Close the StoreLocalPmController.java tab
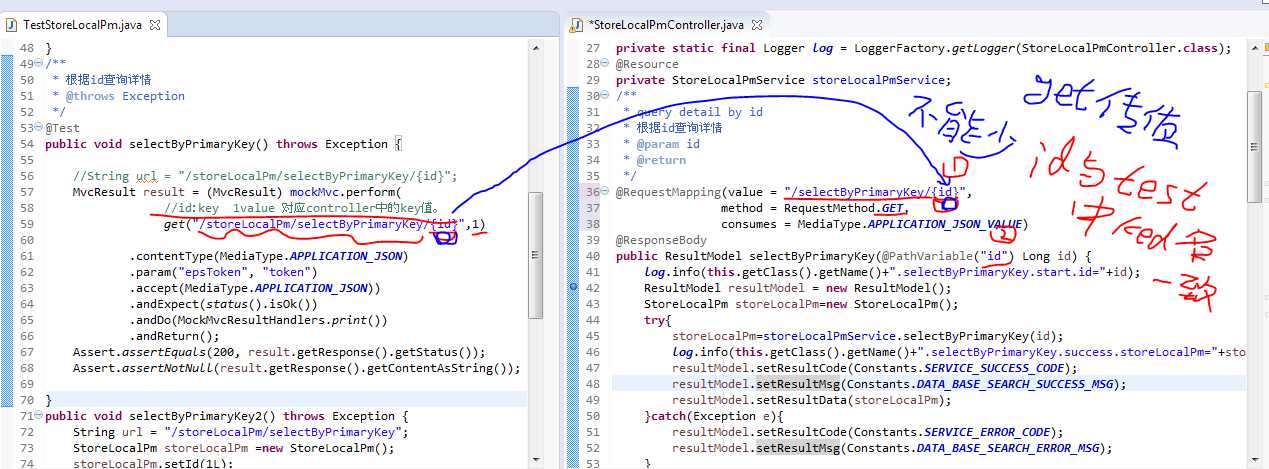The height and width of the screenshot is (469, 1269). tap(757, 24)
